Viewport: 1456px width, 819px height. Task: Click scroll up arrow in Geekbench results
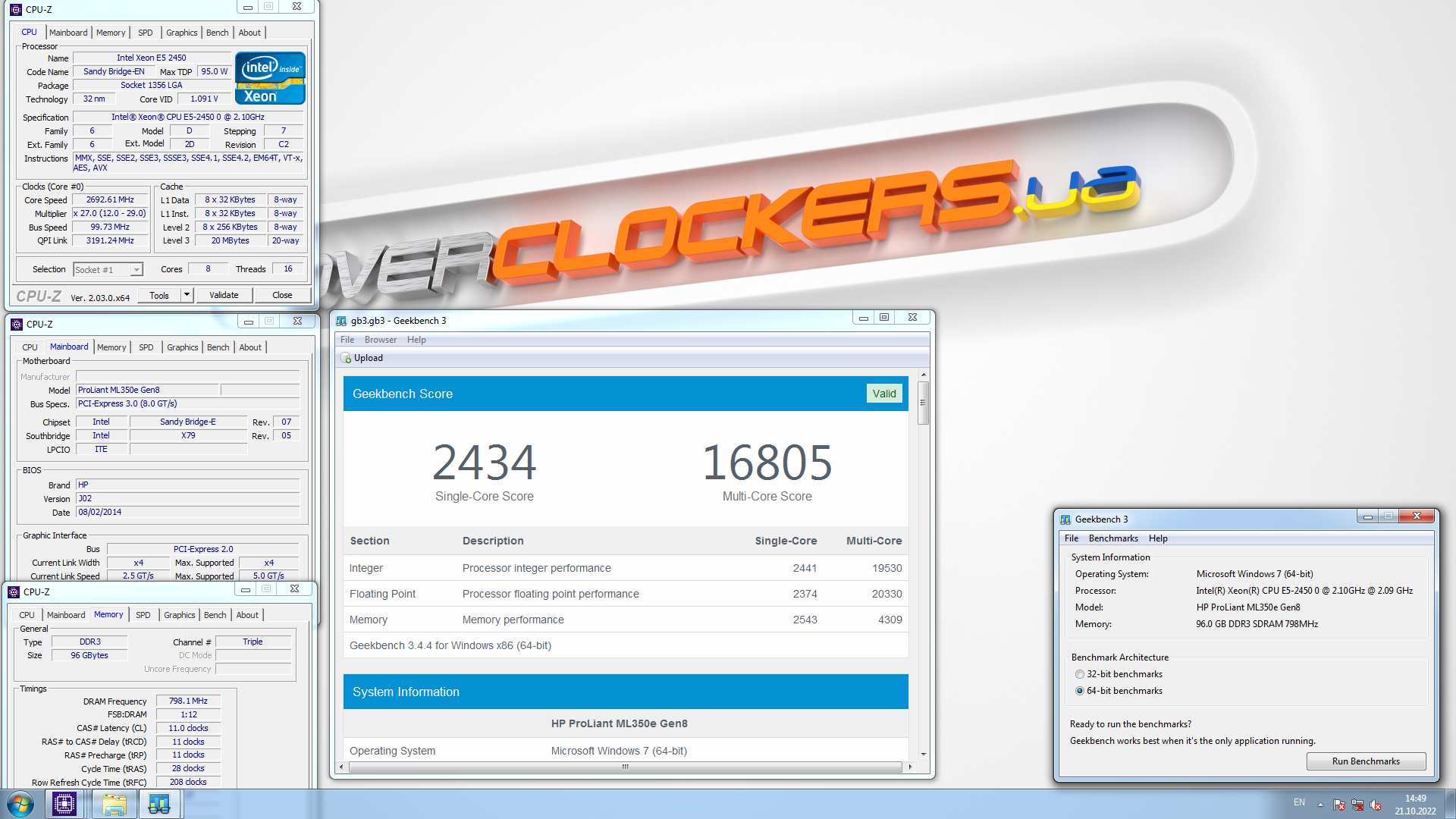pos(924,375)
